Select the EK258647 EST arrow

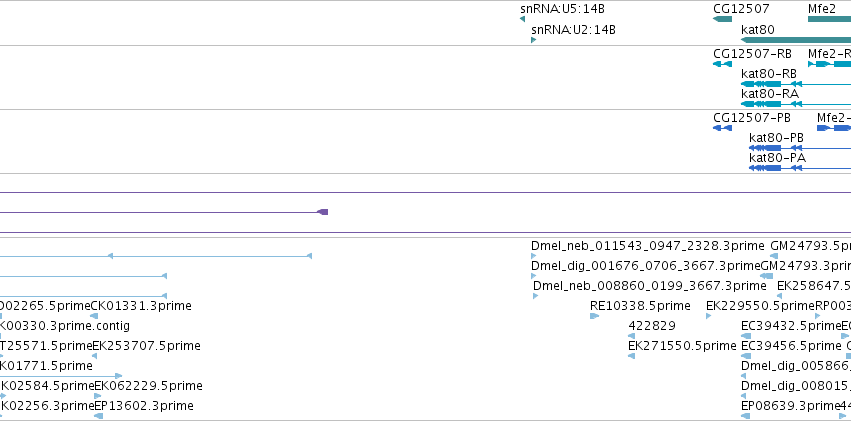point(779,296)
